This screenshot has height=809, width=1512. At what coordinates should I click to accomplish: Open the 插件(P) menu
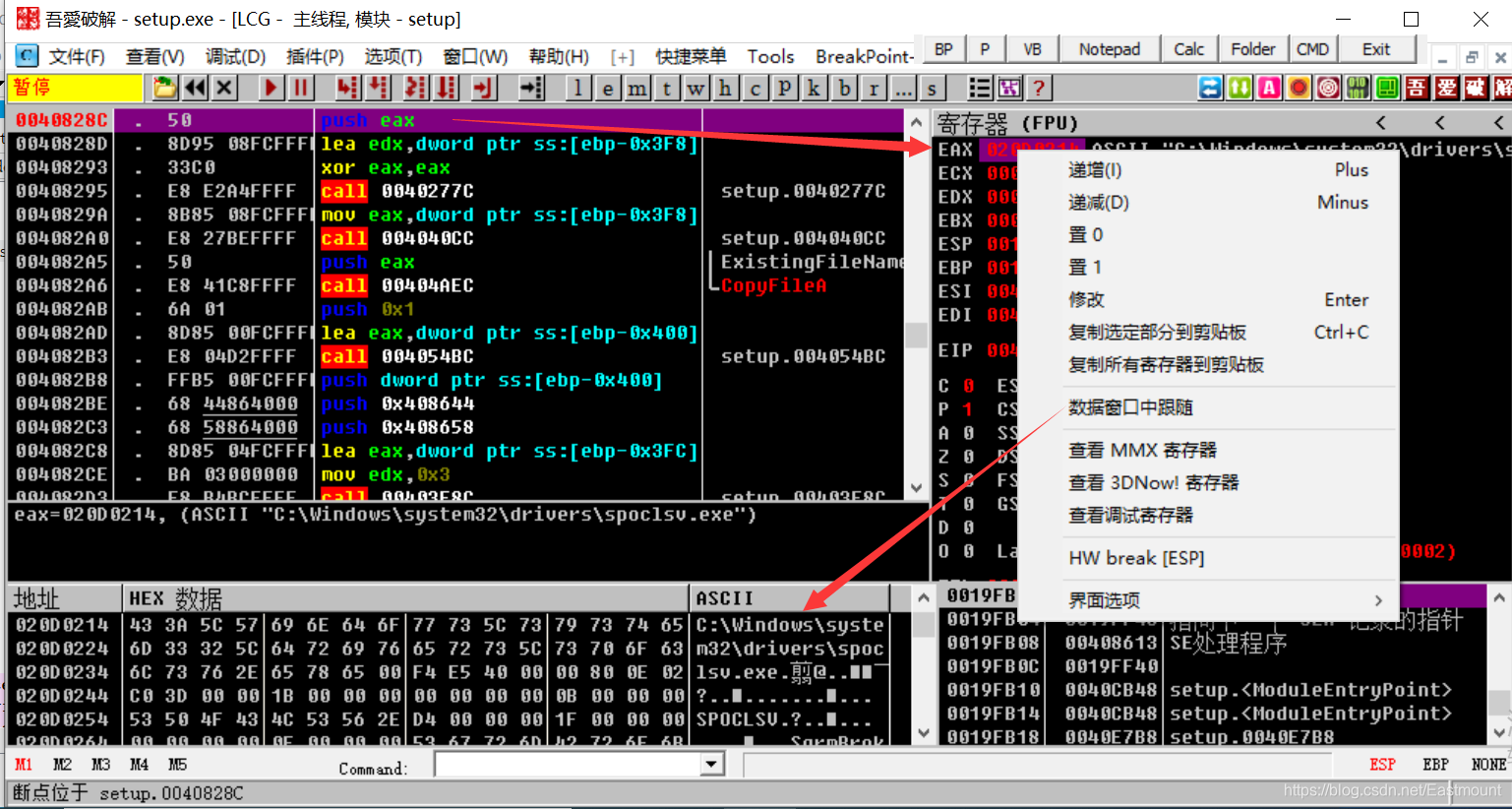(315, 56)
